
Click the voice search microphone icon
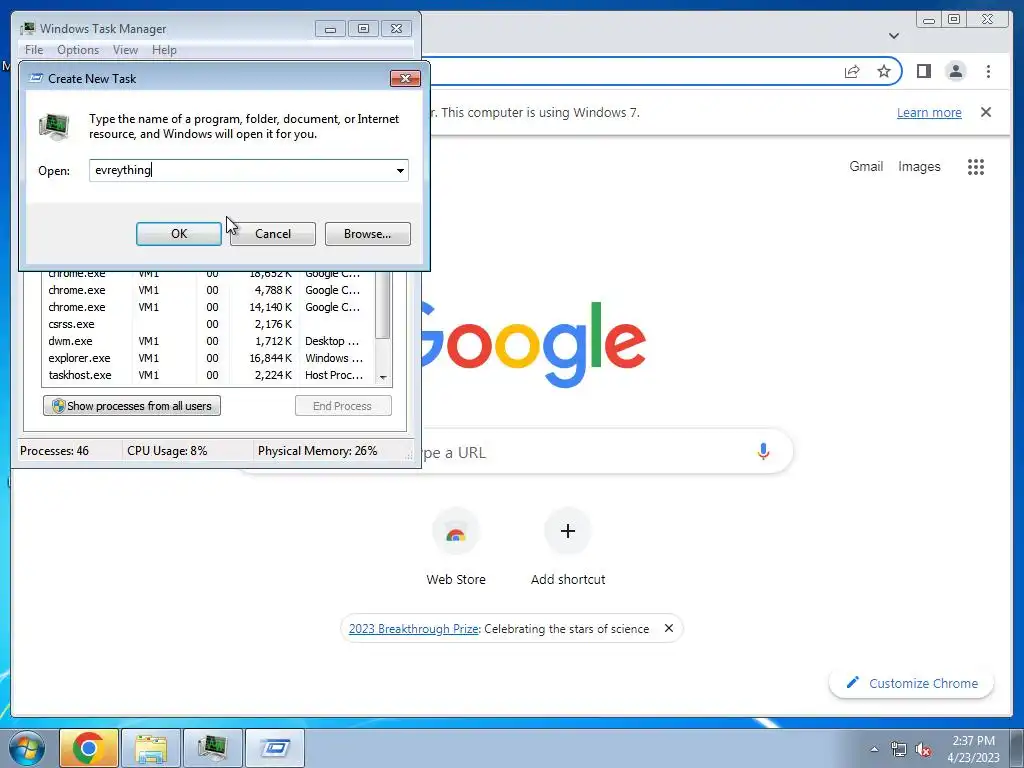point(763,451)
